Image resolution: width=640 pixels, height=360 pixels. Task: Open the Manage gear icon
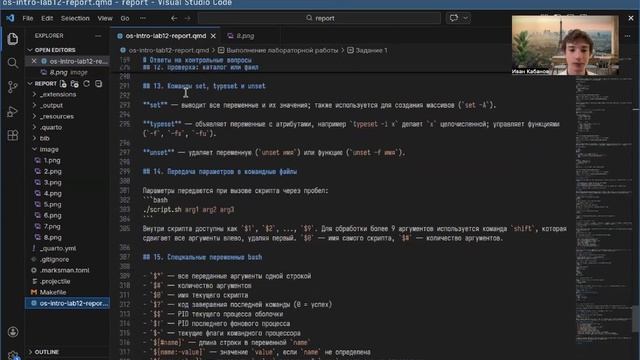(x=13, y=355)
